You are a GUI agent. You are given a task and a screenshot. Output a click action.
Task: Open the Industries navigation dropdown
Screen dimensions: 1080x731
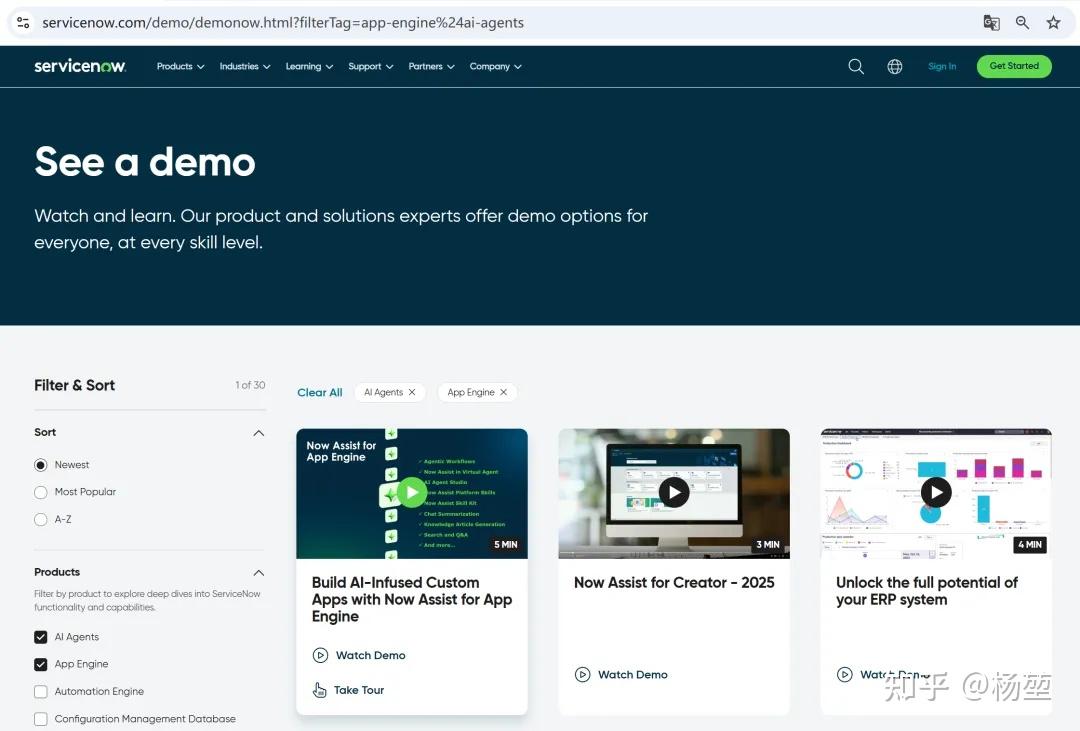click(245, 66)
